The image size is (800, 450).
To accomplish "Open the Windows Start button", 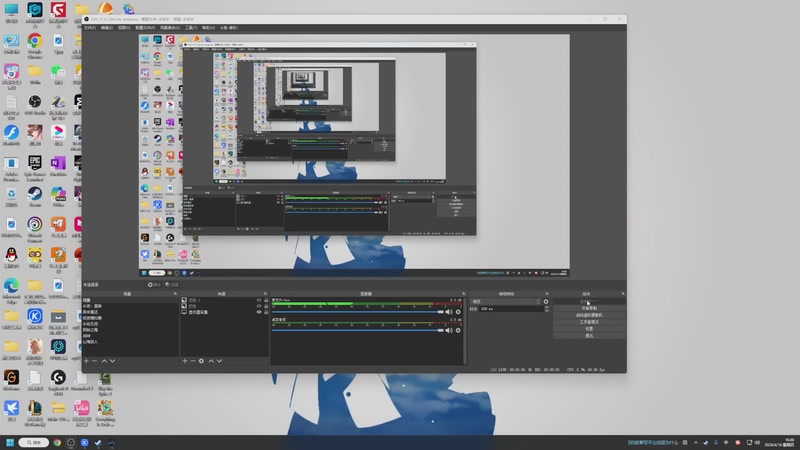I will 10,442.
